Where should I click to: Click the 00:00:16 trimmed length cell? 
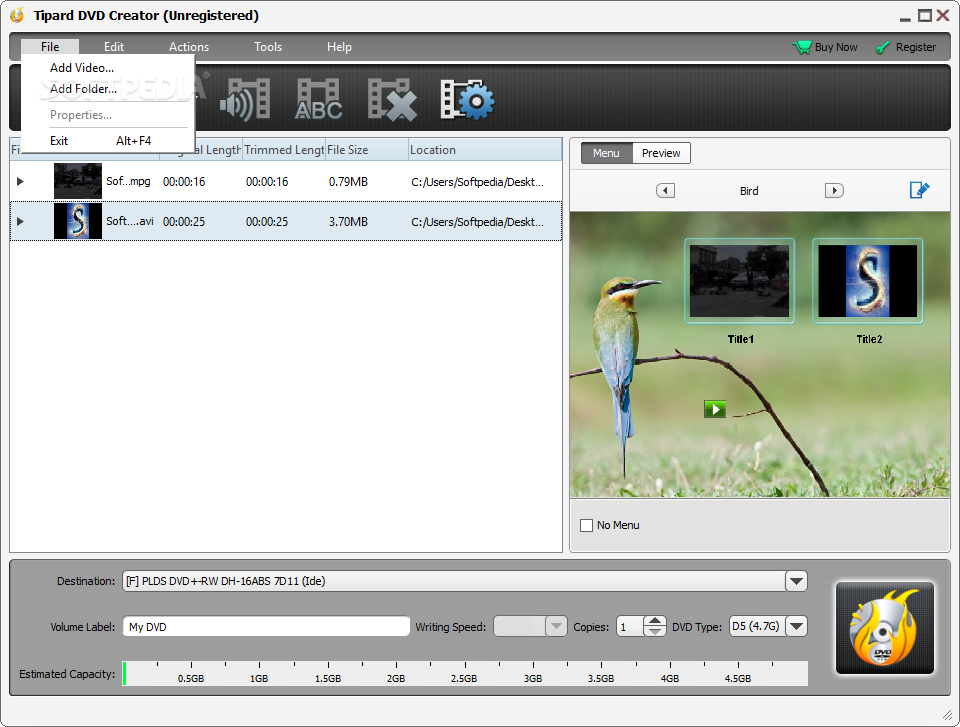tap(267, 182)
